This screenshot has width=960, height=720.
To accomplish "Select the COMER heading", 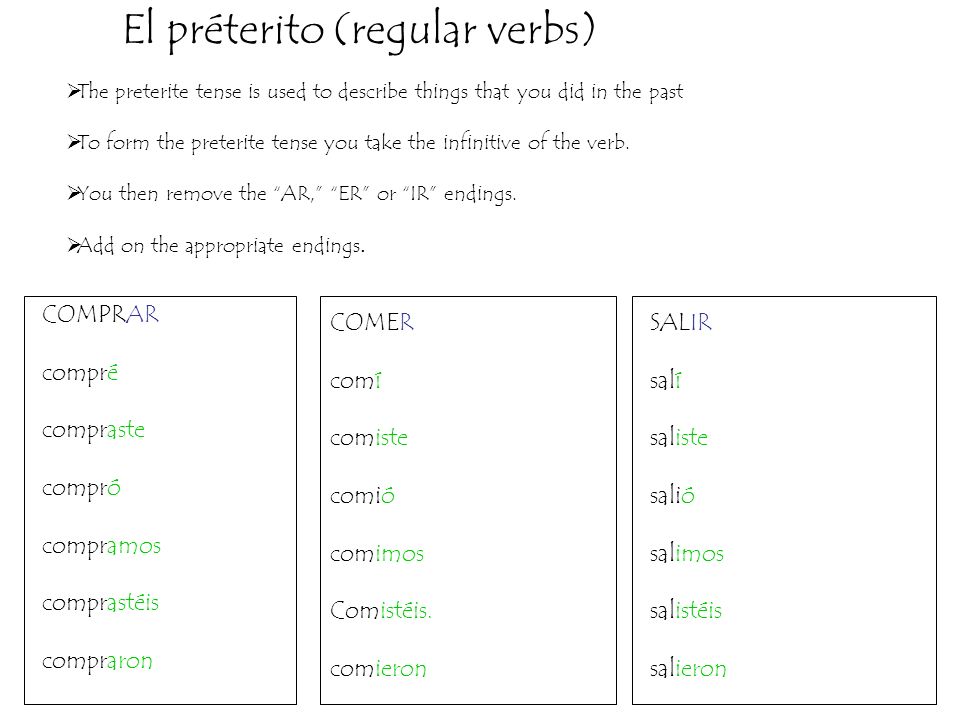I will point(372,322).
